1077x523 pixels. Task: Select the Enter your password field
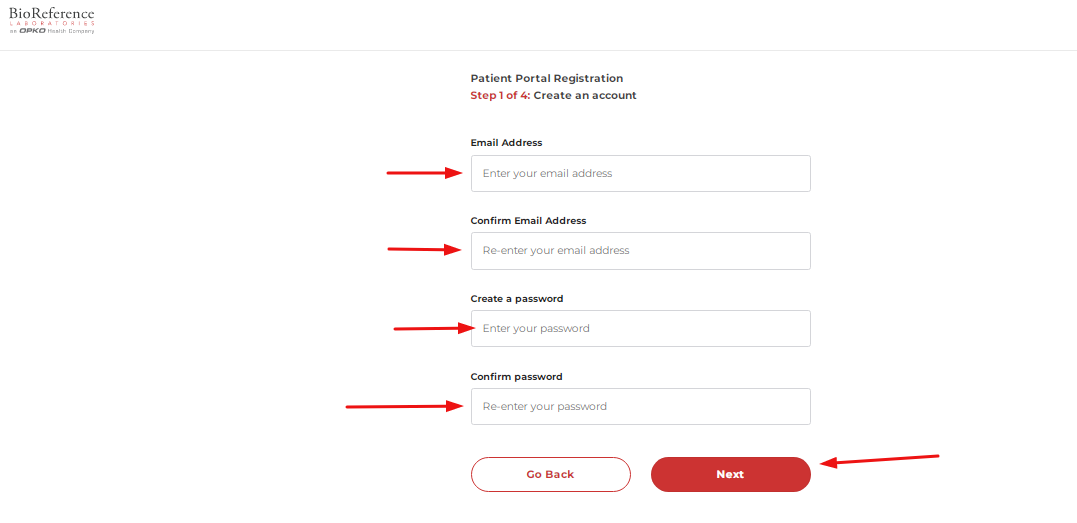[640, 329]
